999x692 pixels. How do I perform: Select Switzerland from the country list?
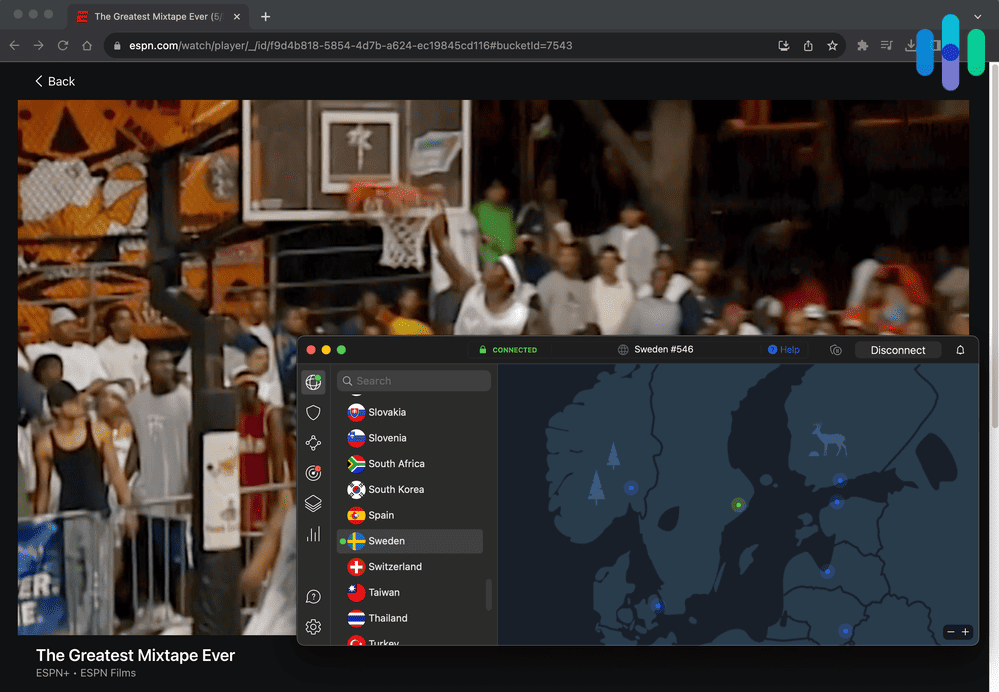tap(392, 566)
